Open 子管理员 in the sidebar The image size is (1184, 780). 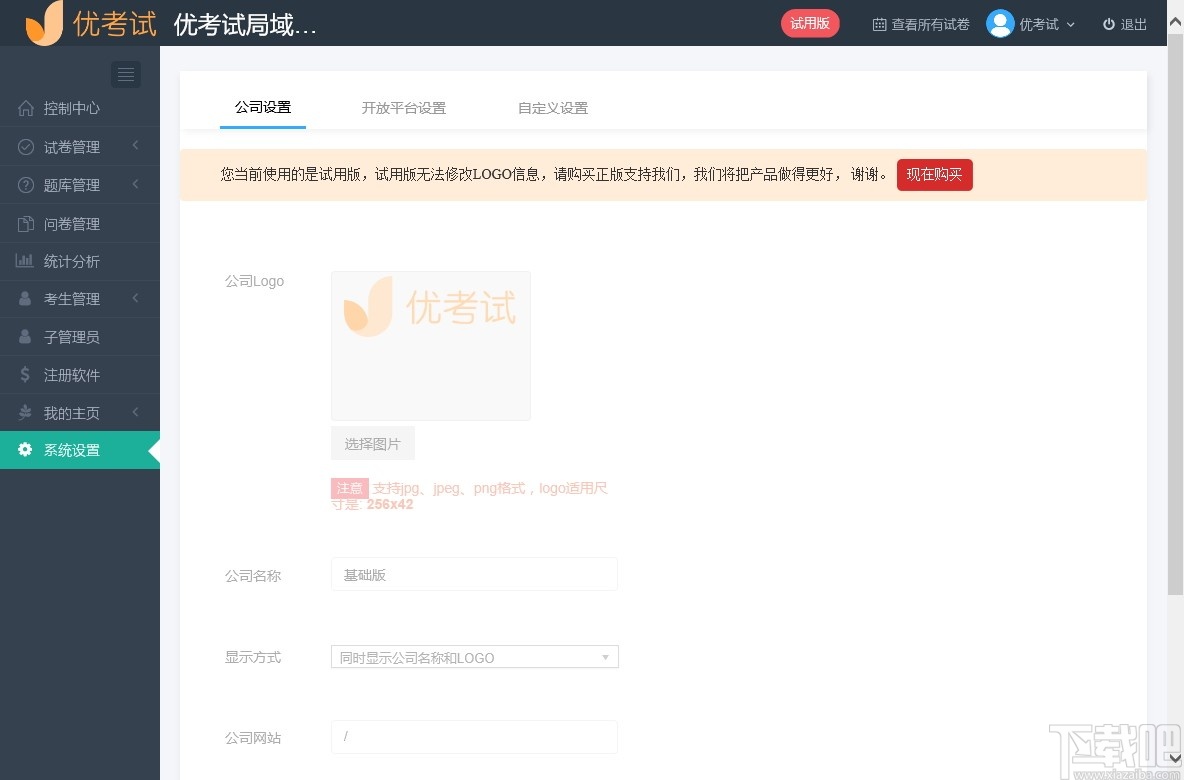pos(80,337)
